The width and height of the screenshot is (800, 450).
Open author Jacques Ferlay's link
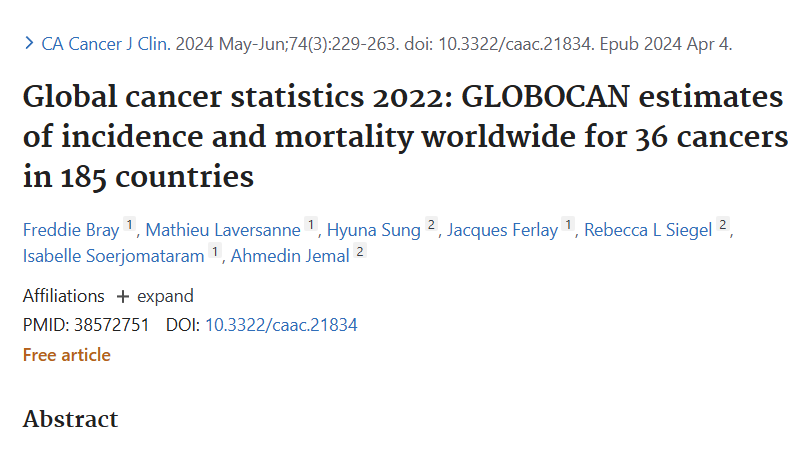(502, 230)
